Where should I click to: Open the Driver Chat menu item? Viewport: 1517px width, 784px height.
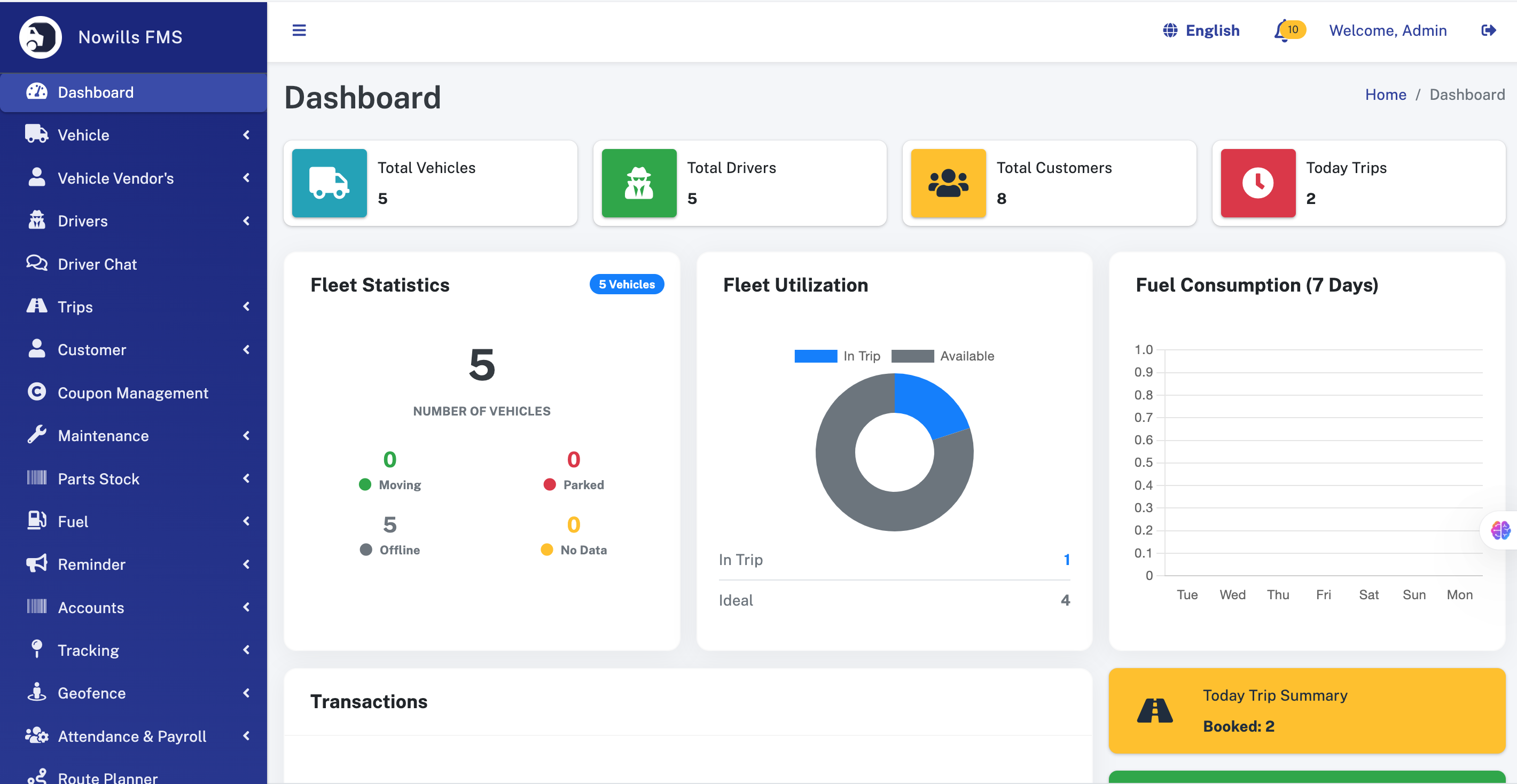point(97,264)
